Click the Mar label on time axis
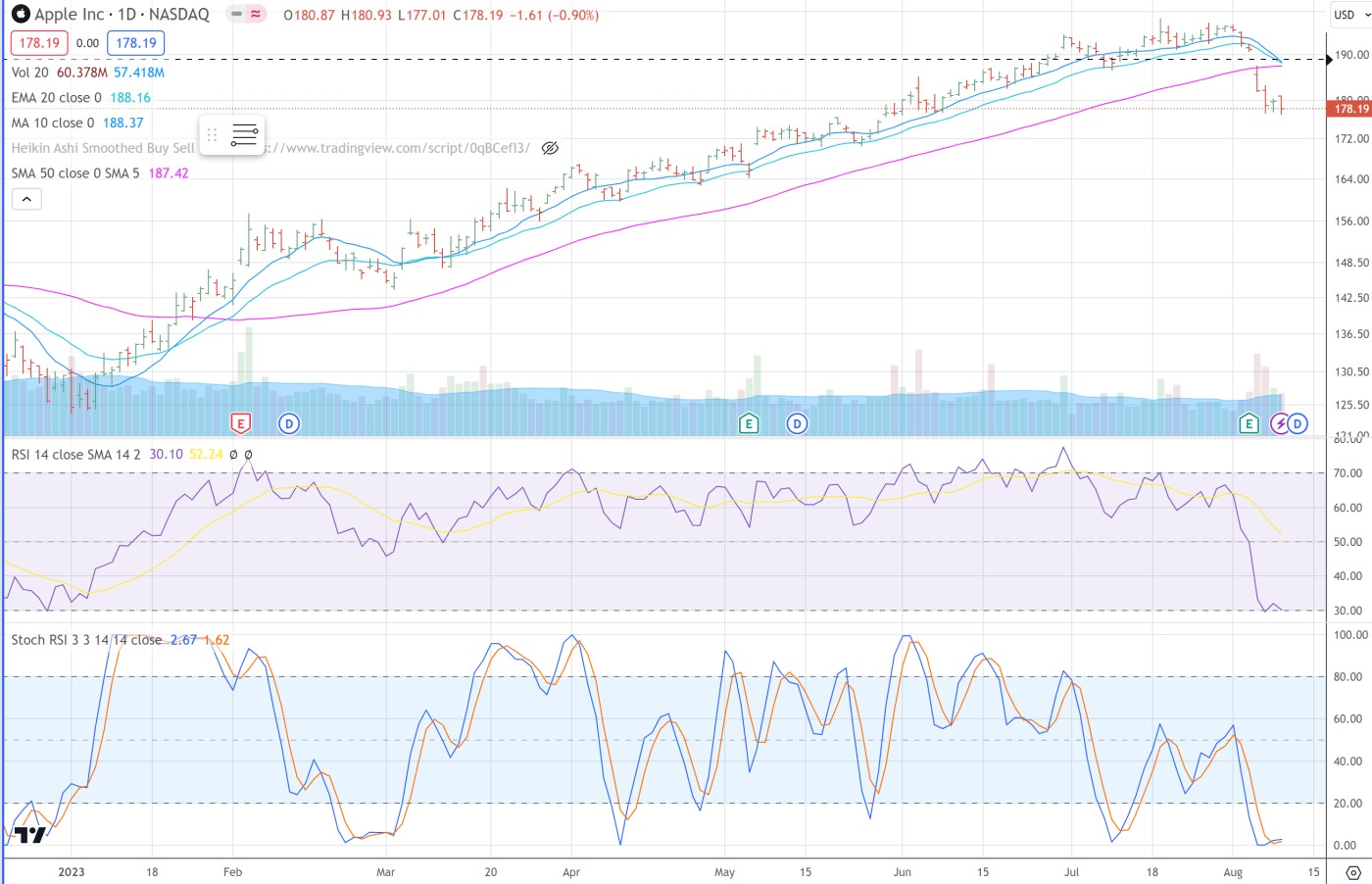 click(x=386, y=872)
